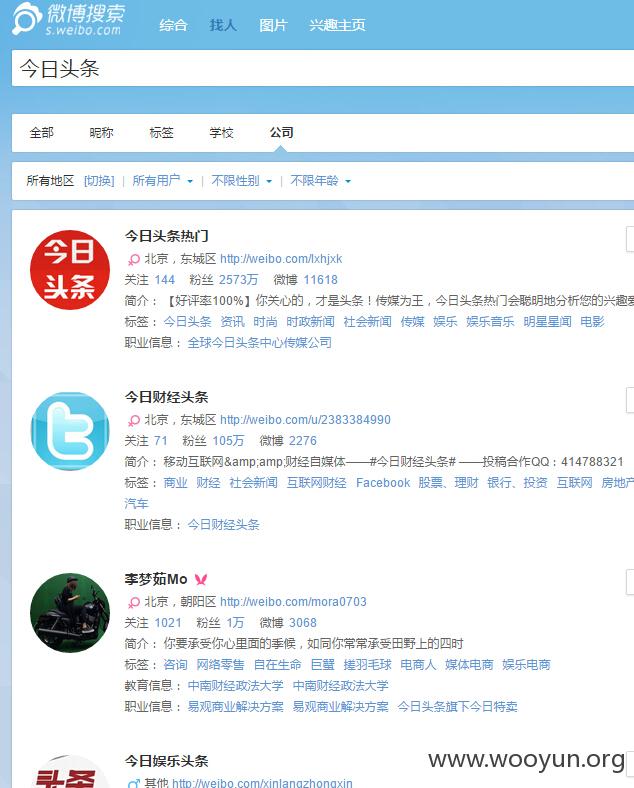Click weibo count 11618
The image size is (634, 788).
coord(321,280)
